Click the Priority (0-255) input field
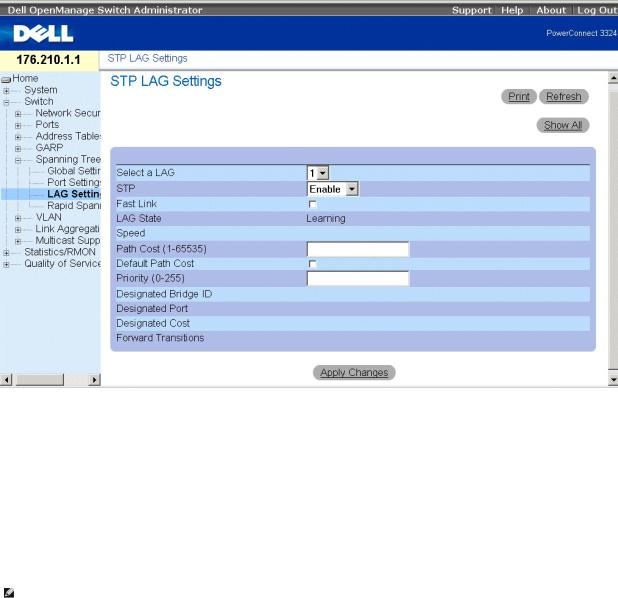Screen dimensions: 618x598 [x=358, y=278]
